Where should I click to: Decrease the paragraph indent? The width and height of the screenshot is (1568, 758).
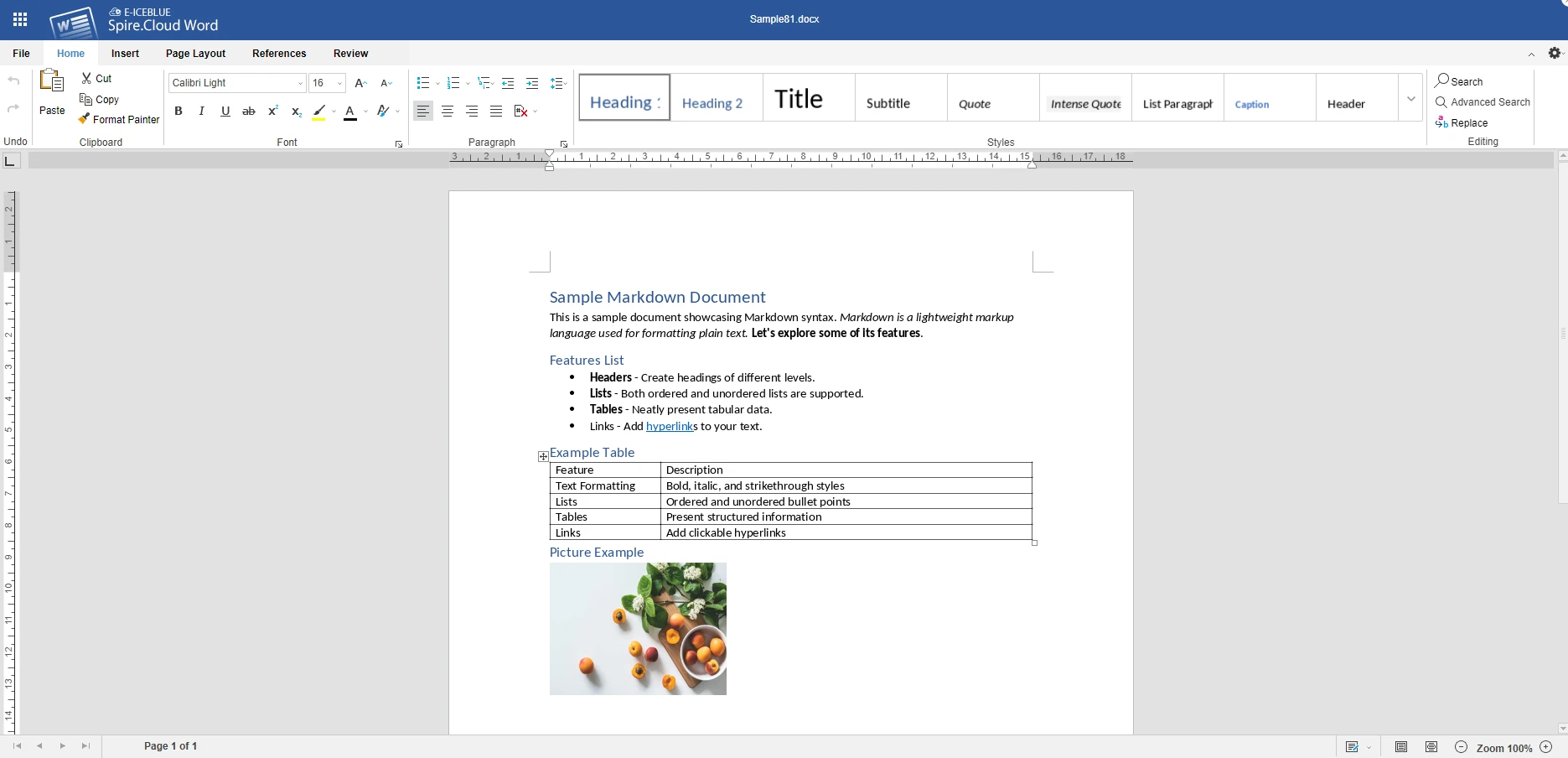point(508,83)
